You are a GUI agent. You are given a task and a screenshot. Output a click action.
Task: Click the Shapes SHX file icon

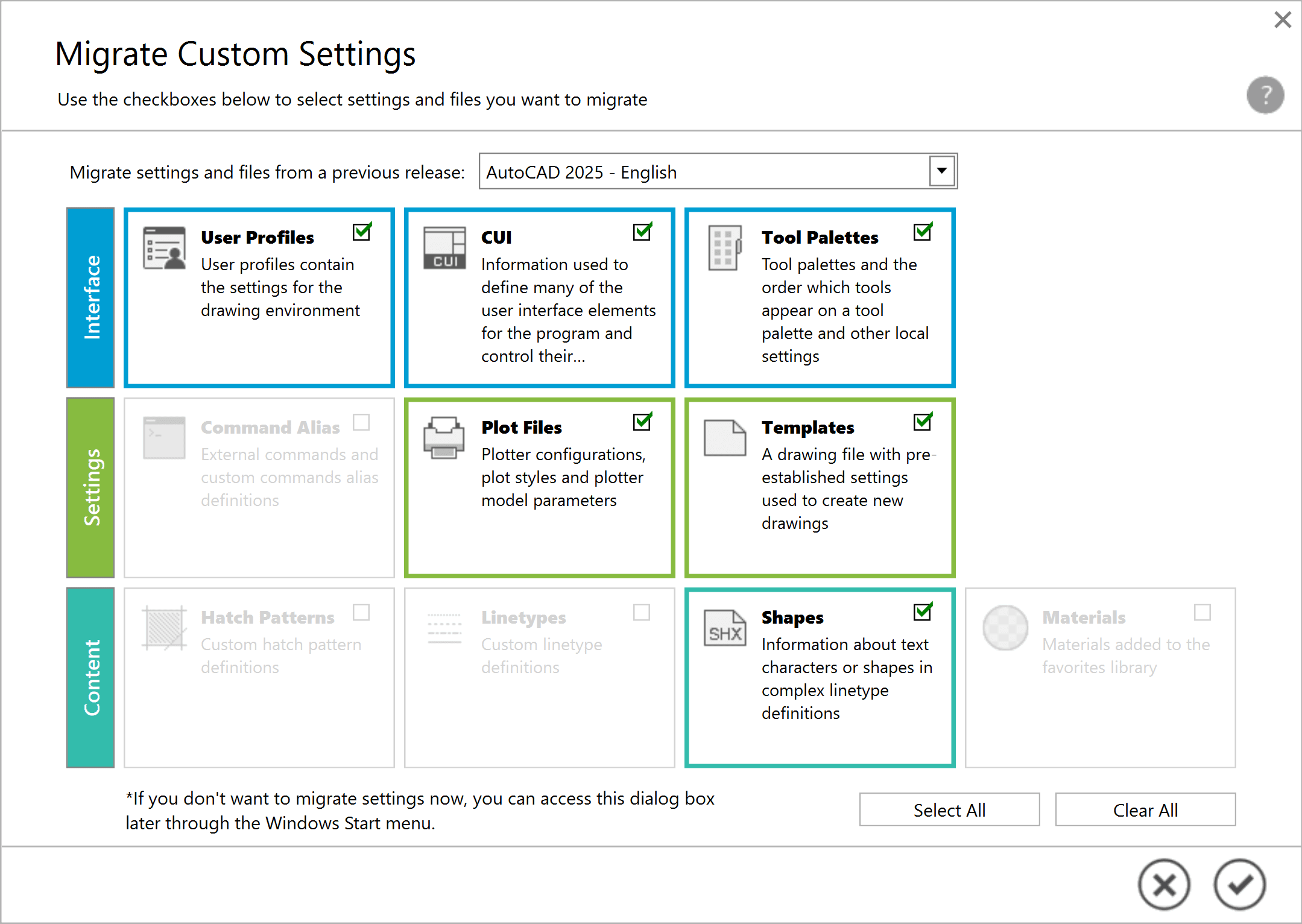point(724,628)
